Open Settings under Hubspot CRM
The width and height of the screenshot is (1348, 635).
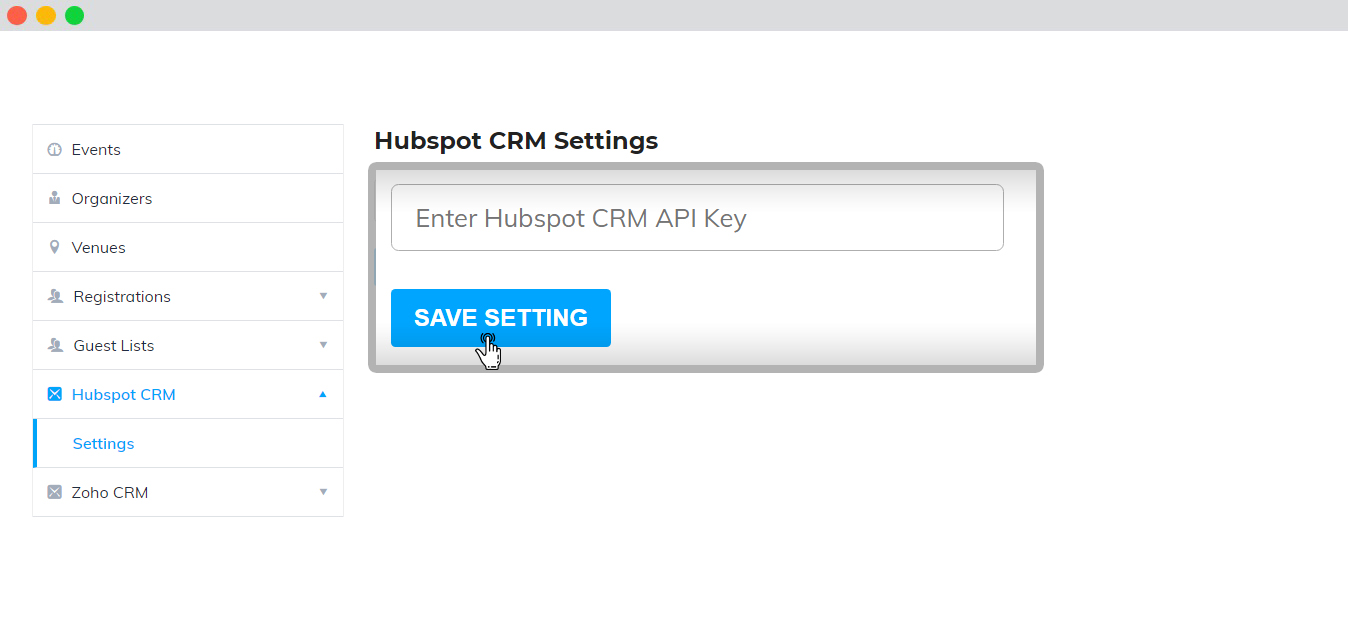point(188,443)
